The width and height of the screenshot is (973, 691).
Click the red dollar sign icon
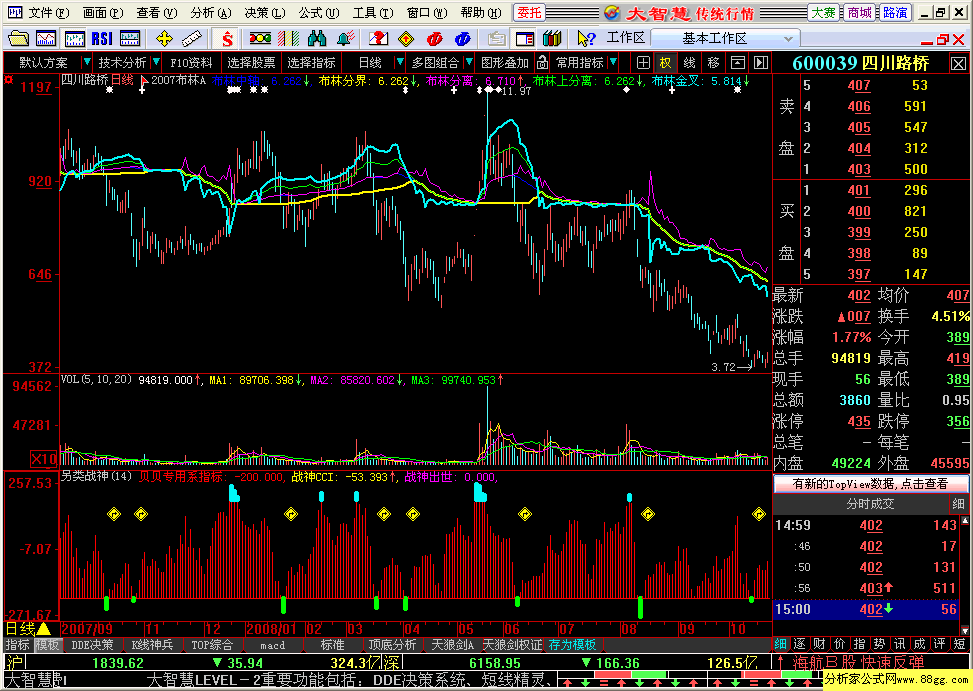[227, 39]
